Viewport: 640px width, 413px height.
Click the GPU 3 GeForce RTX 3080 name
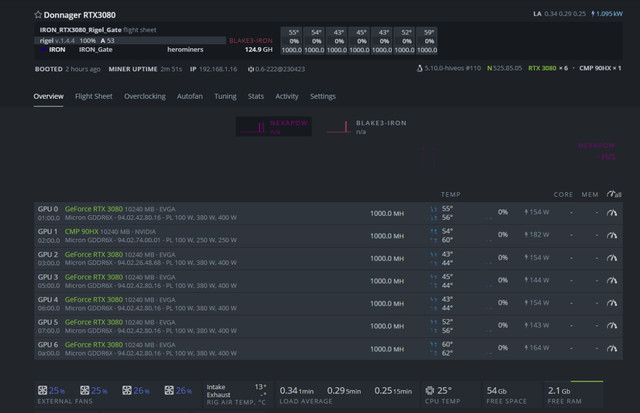(93, 277)
